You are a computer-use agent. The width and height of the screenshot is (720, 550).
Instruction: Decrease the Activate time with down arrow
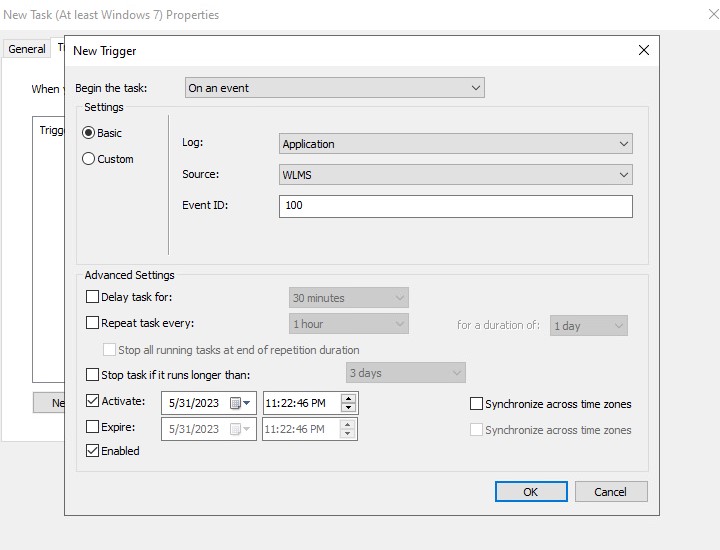pyautogui.click(x=349, y=407)
